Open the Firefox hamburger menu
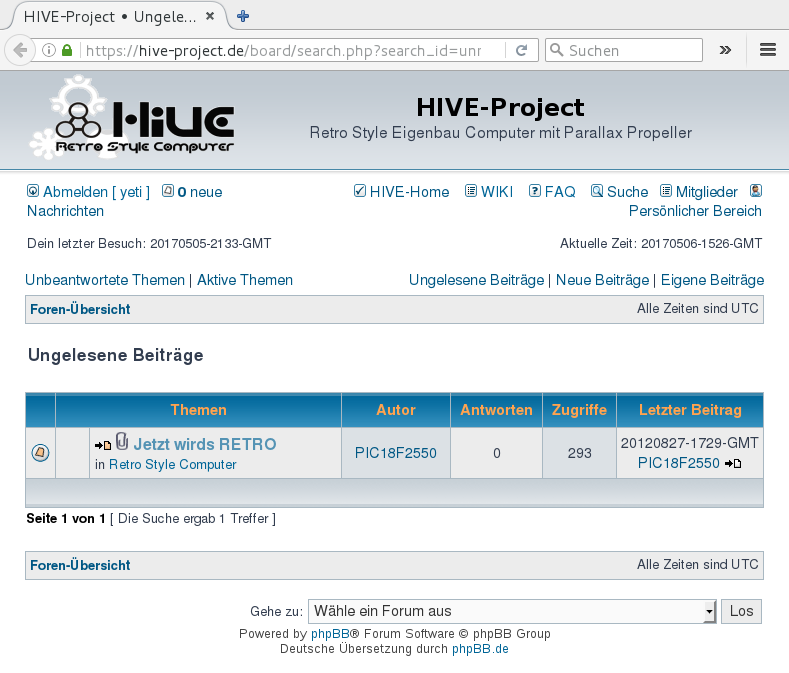 coord(768,50)
